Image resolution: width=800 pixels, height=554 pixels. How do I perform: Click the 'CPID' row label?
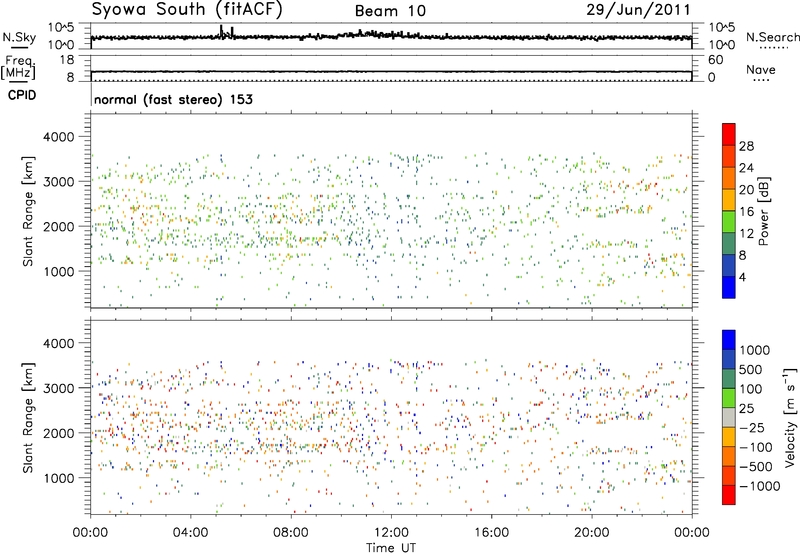pos(22,95)
